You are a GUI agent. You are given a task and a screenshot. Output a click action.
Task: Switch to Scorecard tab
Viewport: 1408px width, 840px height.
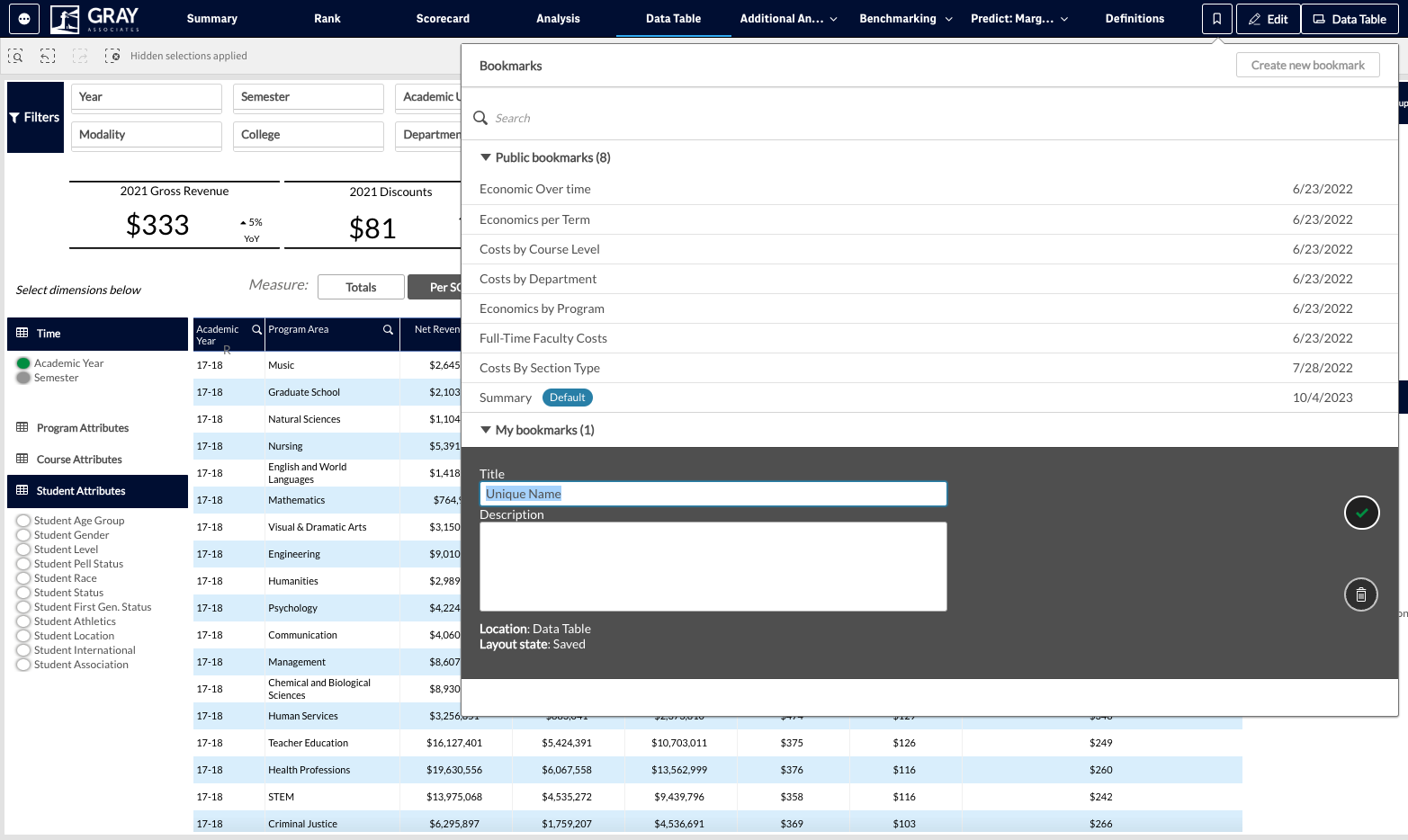pyautogui.click(x=443, y=19)
